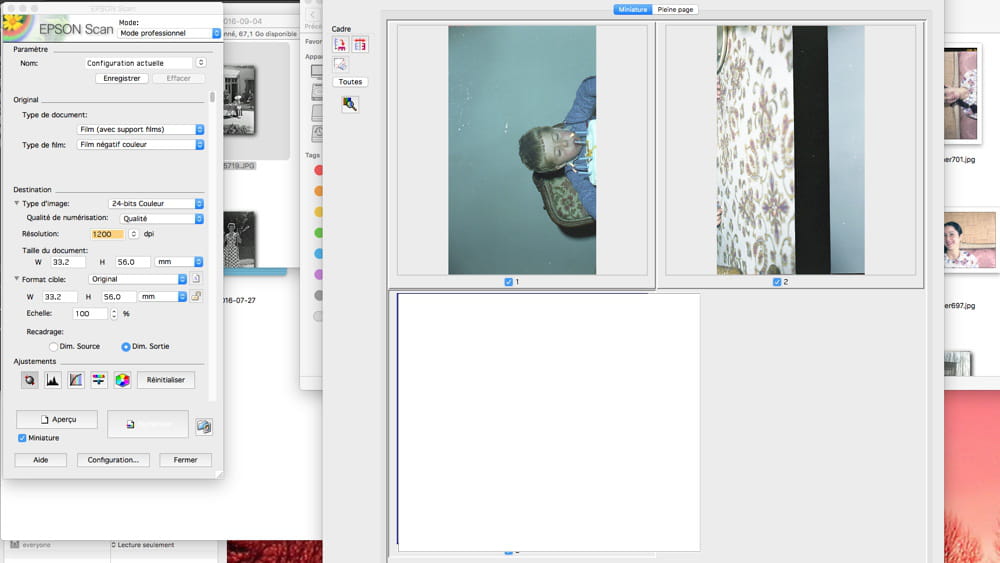This screenshot has height=563, width=1000.
Task: Uncheck the Miniature checkbox
Action: [x=23, y=438]
